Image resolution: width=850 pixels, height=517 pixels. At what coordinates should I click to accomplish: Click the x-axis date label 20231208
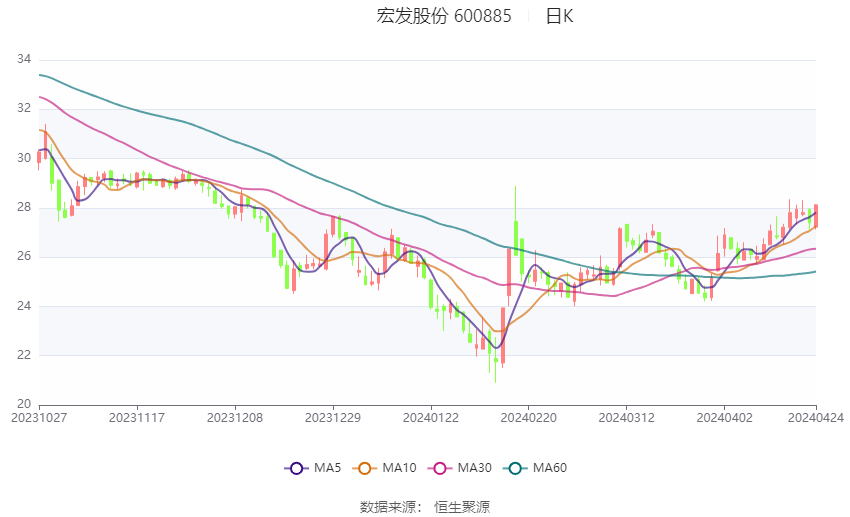pos(235,418)
